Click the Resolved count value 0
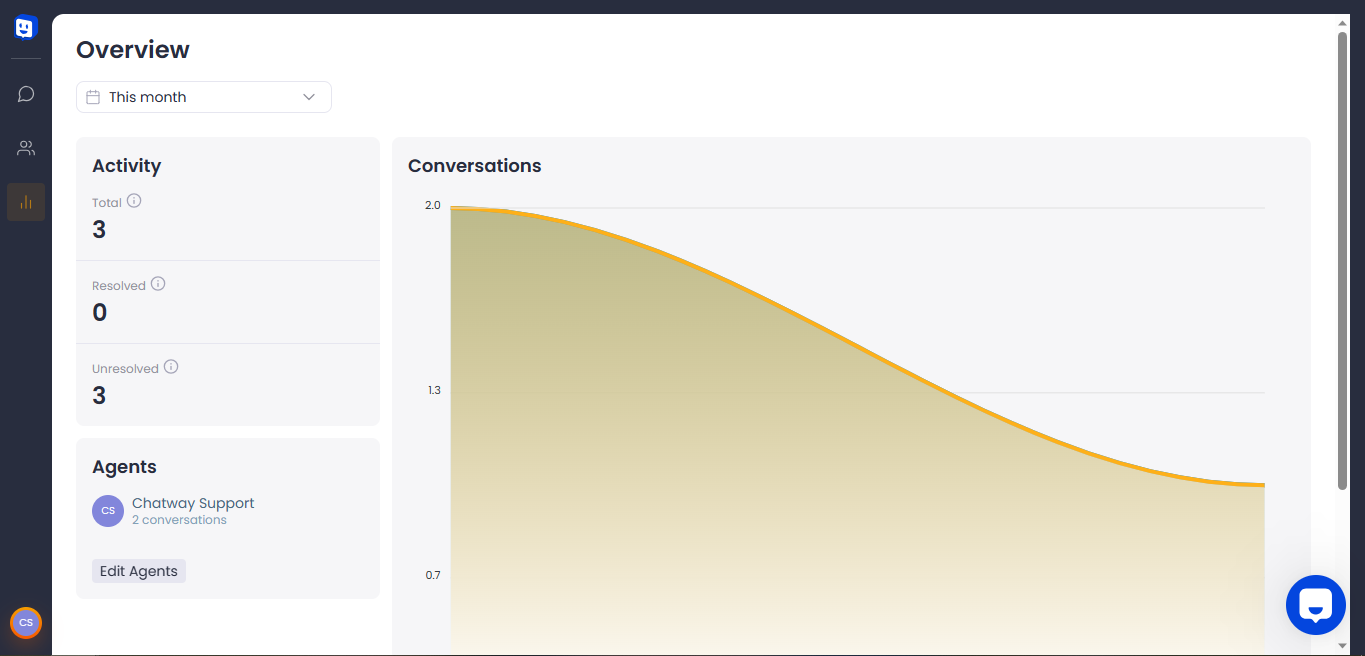1365x656 pixels. (99, 313)
